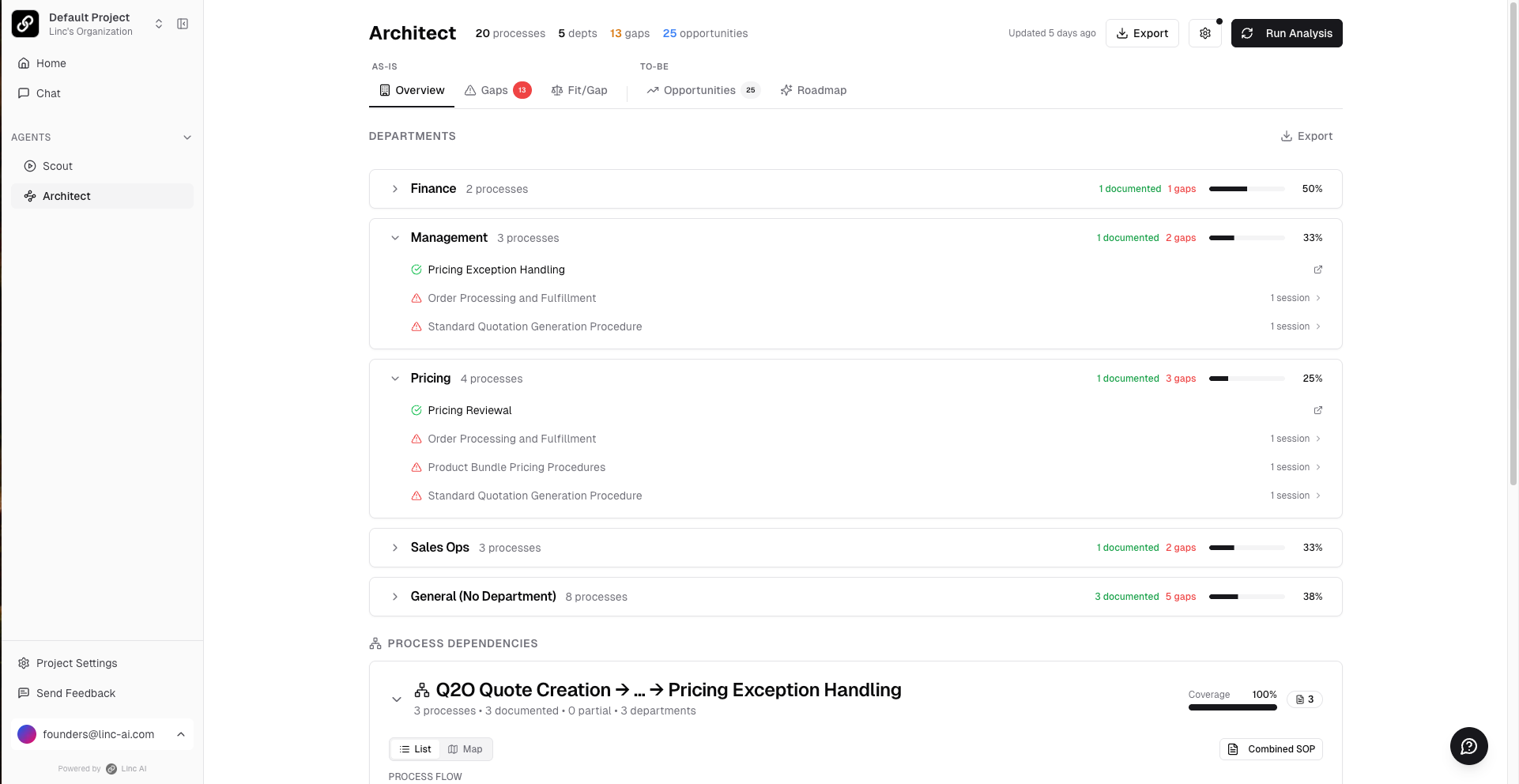Open external link for Pricing Reviewal
Screen dimensions: 1519x784
(x=1317, y=410)
